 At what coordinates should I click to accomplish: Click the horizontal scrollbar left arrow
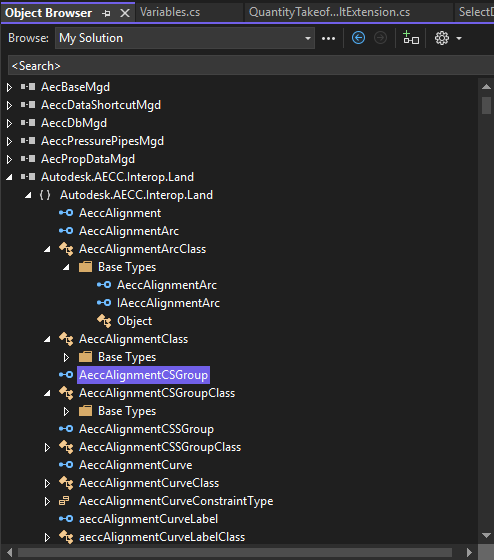(10, 552)
